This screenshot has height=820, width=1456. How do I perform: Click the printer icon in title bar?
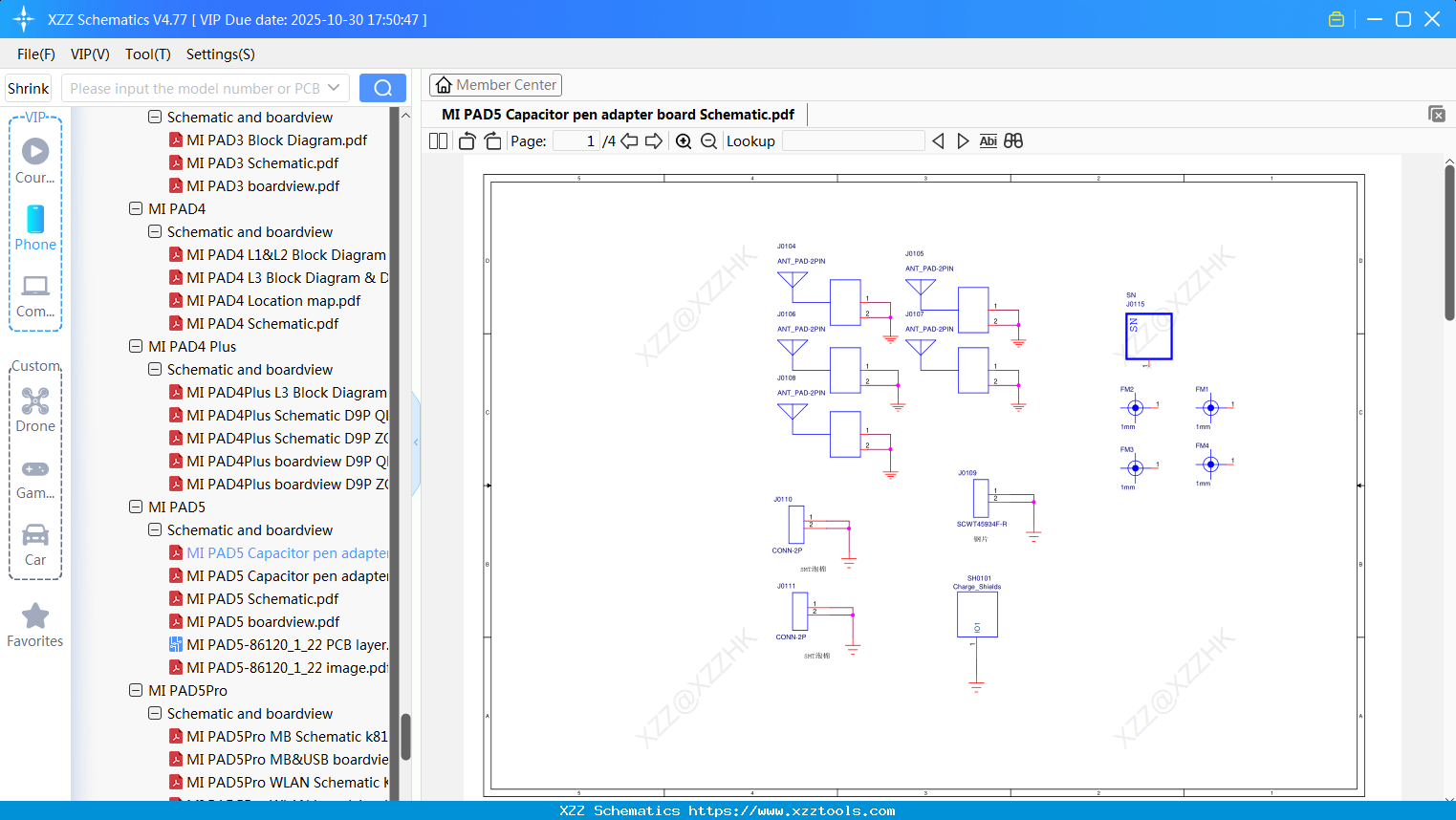pyautogui.click(x=1336, y=18)
